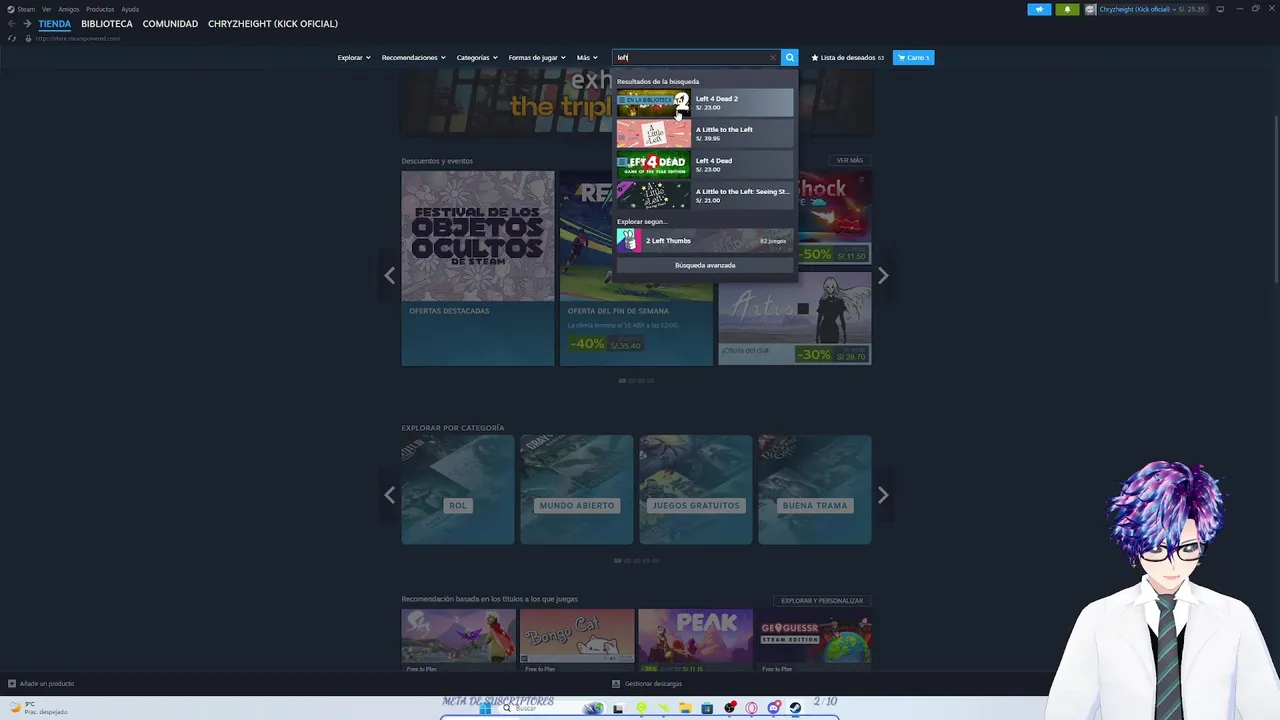Expand the Más dropdown

(x=587, y=57)
